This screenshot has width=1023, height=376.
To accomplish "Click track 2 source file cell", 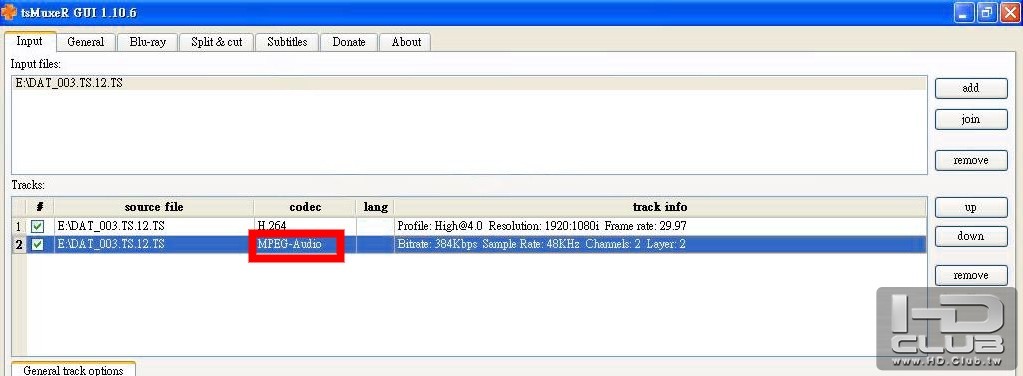I will 153,245.
